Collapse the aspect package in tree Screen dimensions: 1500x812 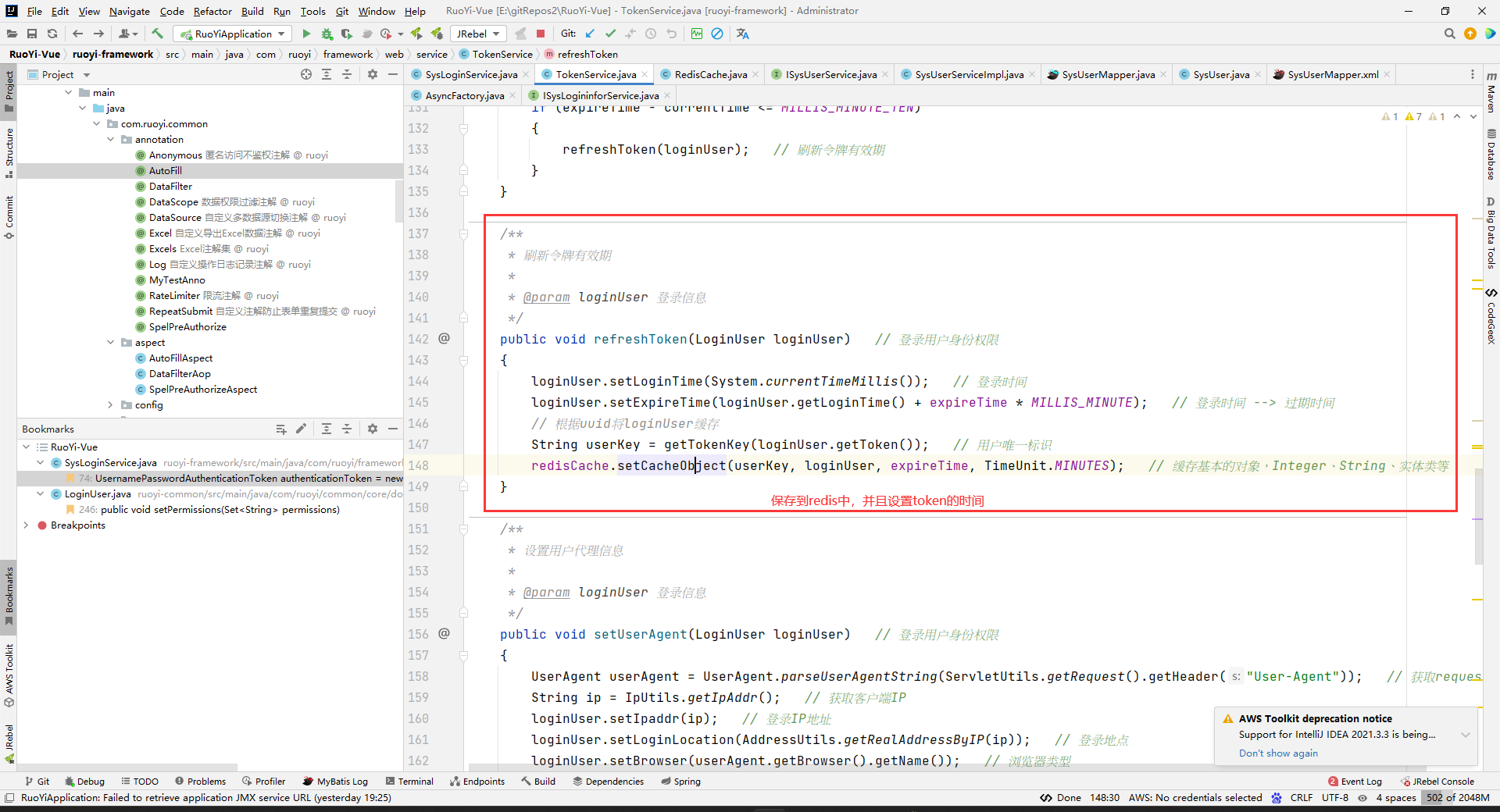coord(111,342)
